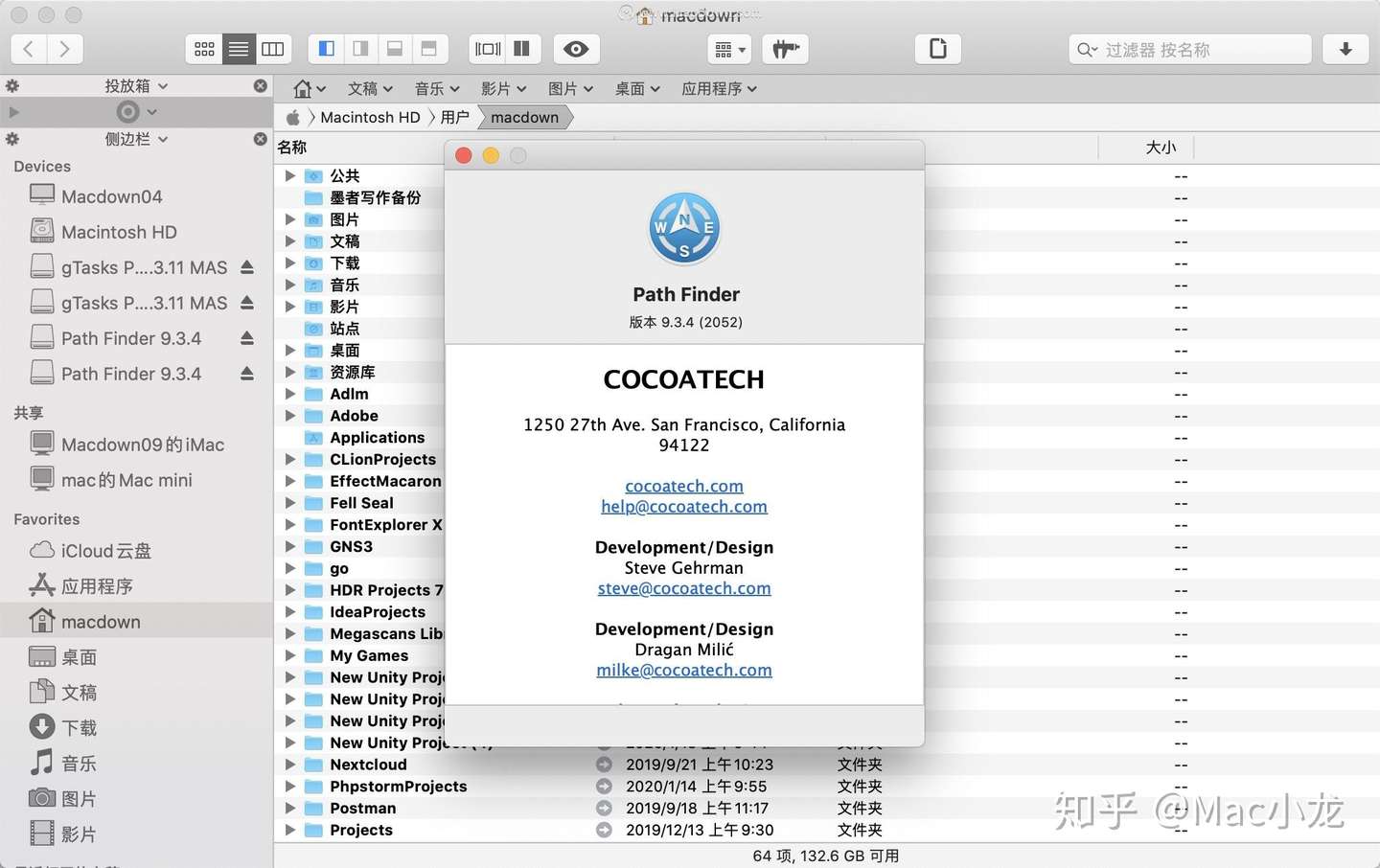Open the 投放箱 module dropdown
The height and width of the screenshot is (868, 1380).
(x=136, y=86)
